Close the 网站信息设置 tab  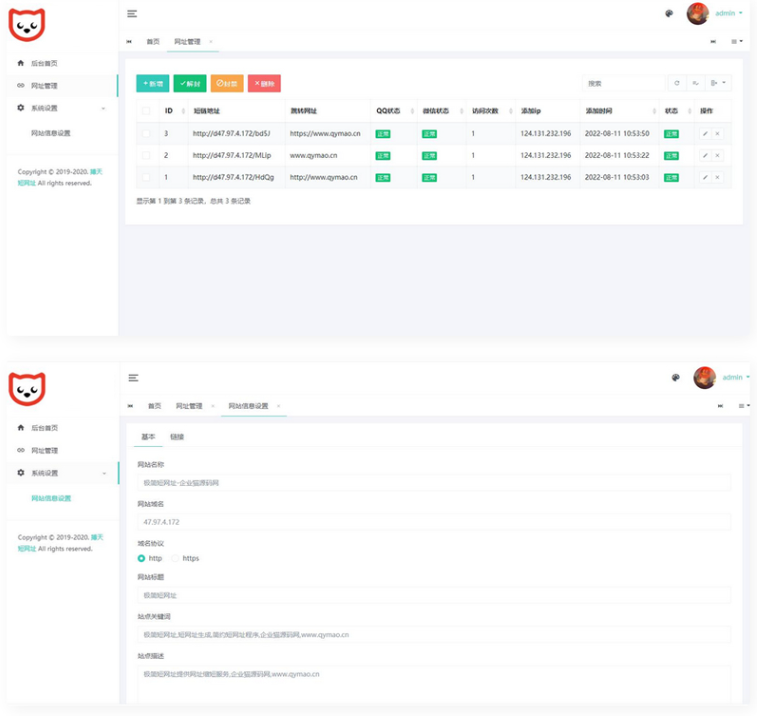278,406
